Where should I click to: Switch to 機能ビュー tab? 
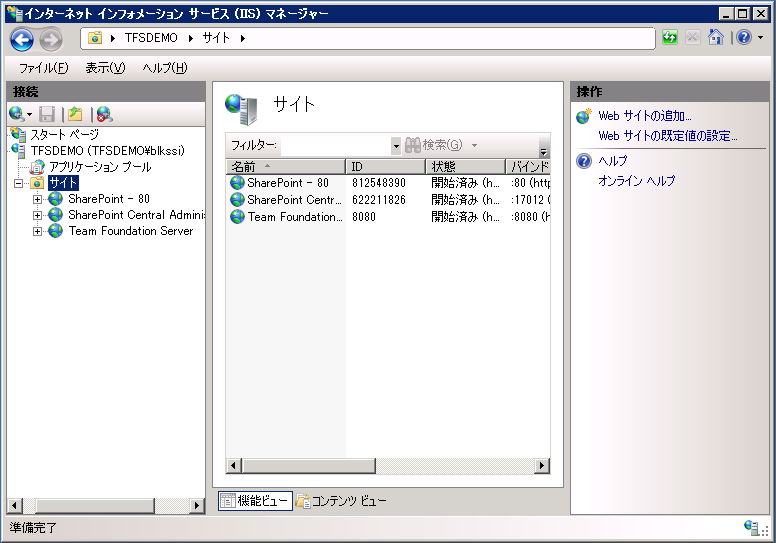tap(255, 501)
